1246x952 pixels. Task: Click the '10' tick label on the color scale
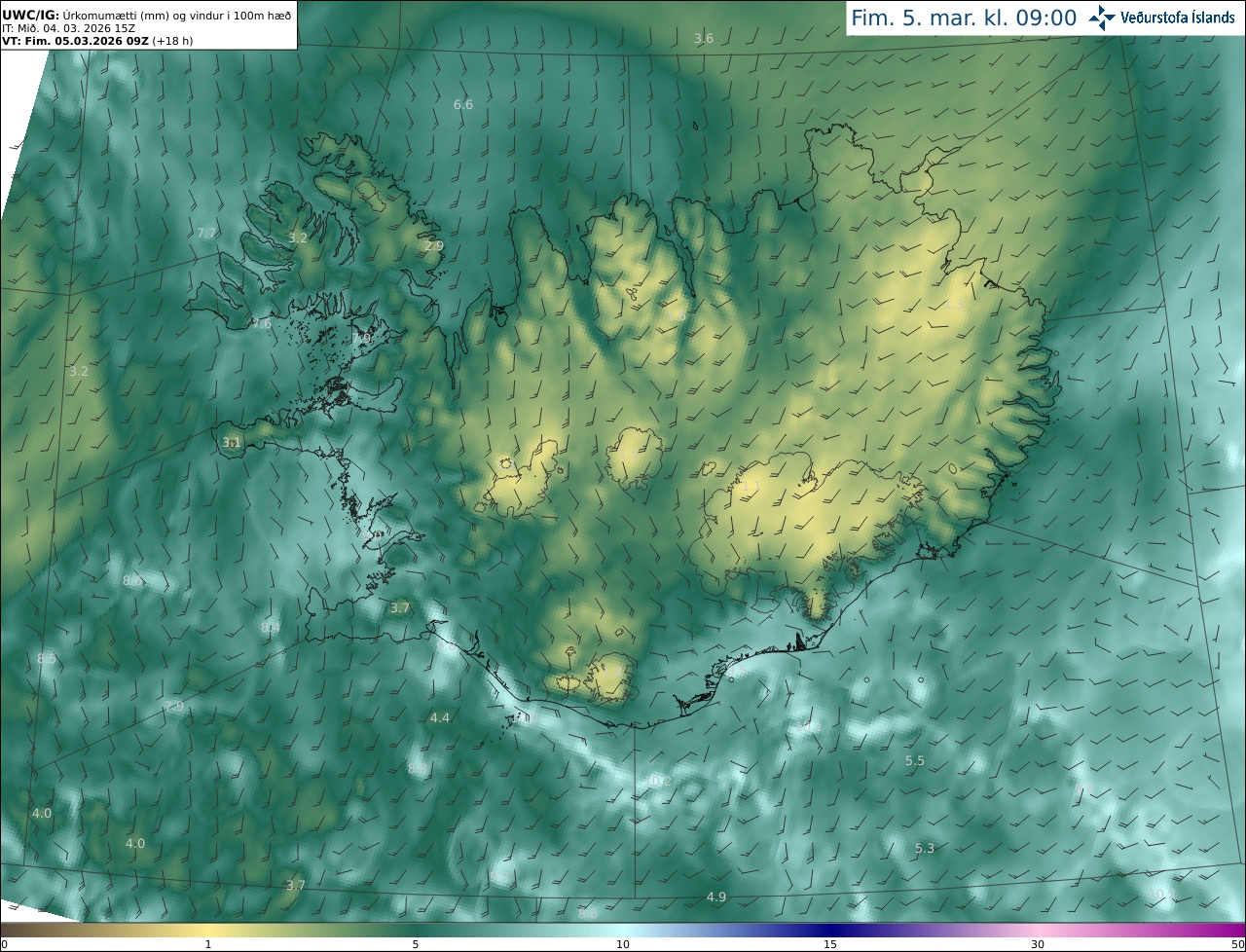pos(623,945)
